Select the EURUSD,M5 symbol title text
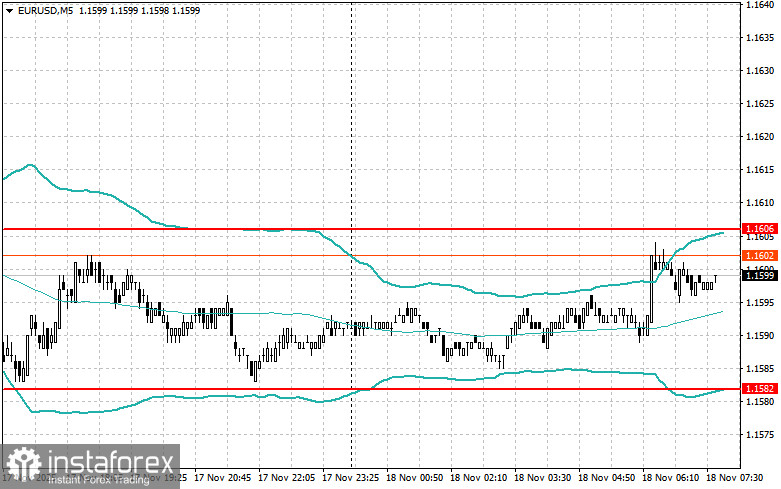Screen dimensions: 781x489 coord(45,10)
